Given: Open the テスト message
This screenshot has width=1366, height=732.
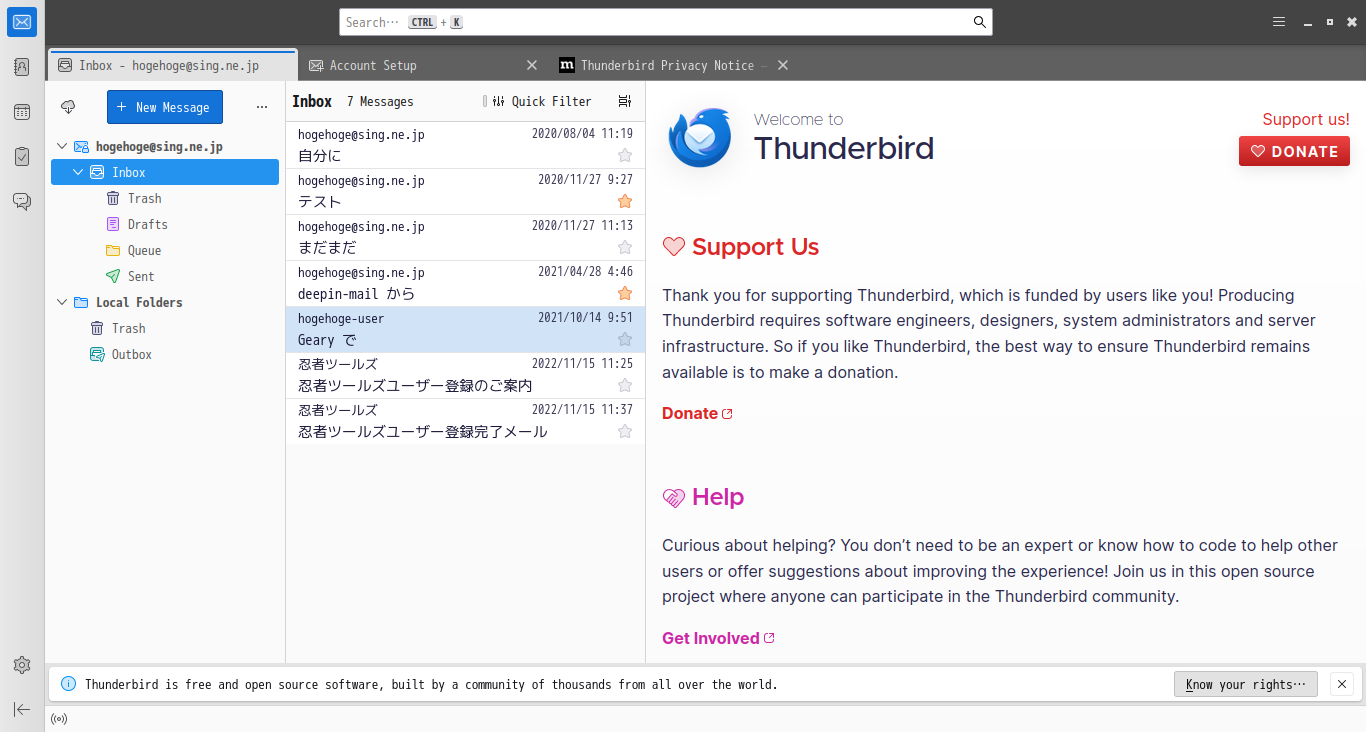Looking at the screenshot, I should coord(465,191).
